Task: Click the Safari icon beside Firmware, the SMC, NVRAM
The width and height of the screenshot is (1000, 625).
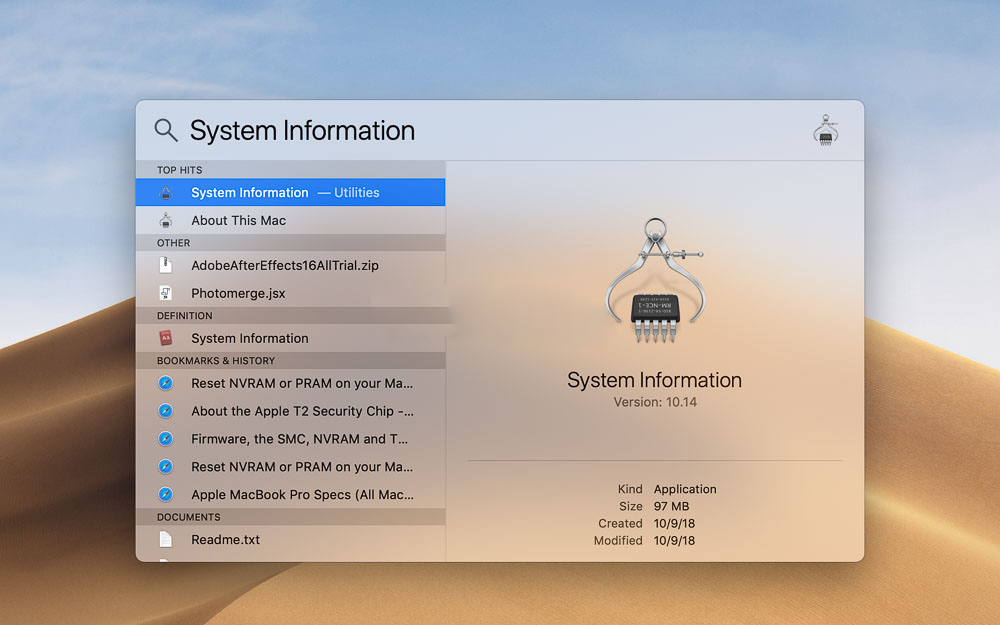Action: (x=166, y=439)
